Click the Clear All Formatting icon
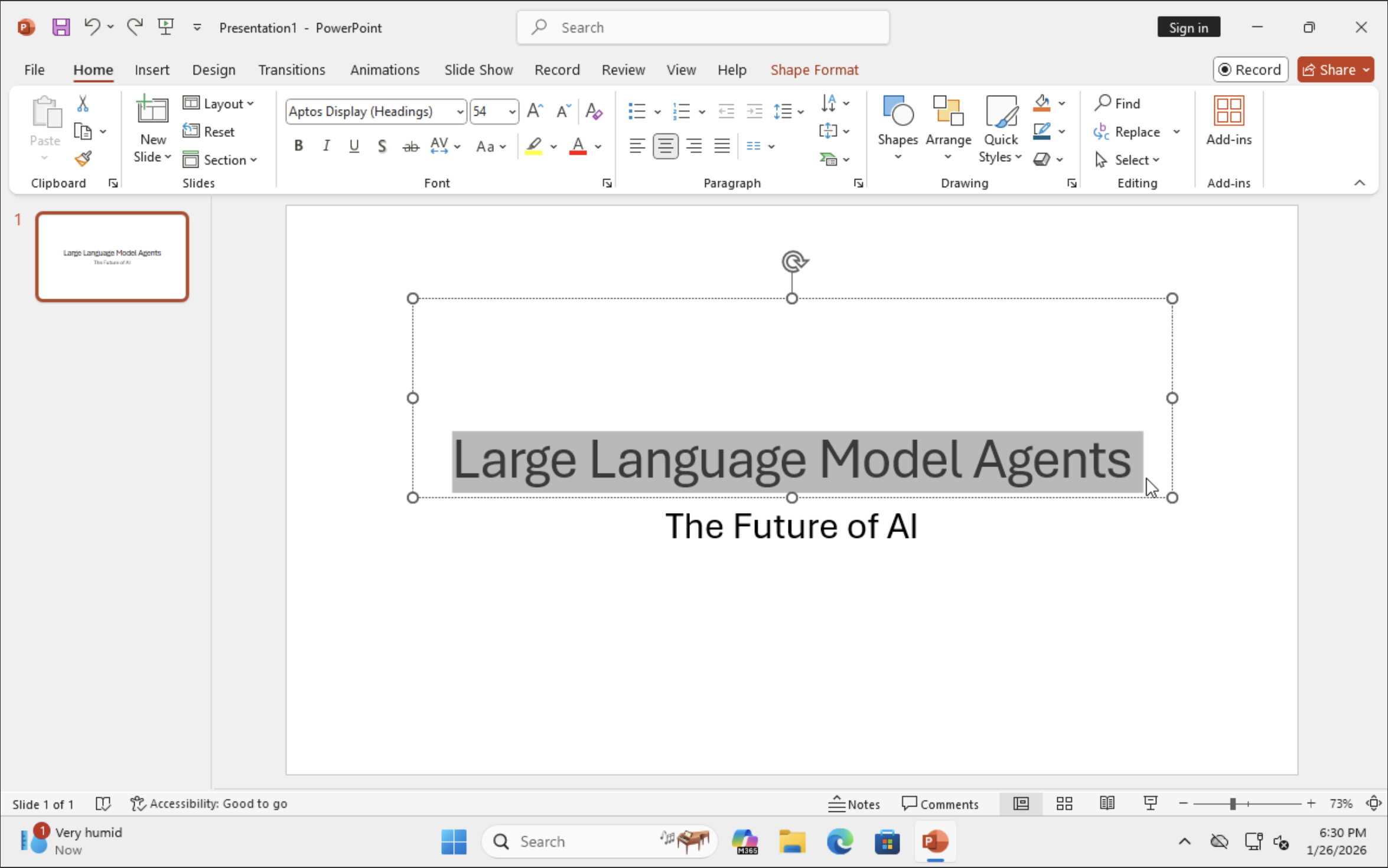The height and width of the screenshot is (868, 1388). point(594,111)
